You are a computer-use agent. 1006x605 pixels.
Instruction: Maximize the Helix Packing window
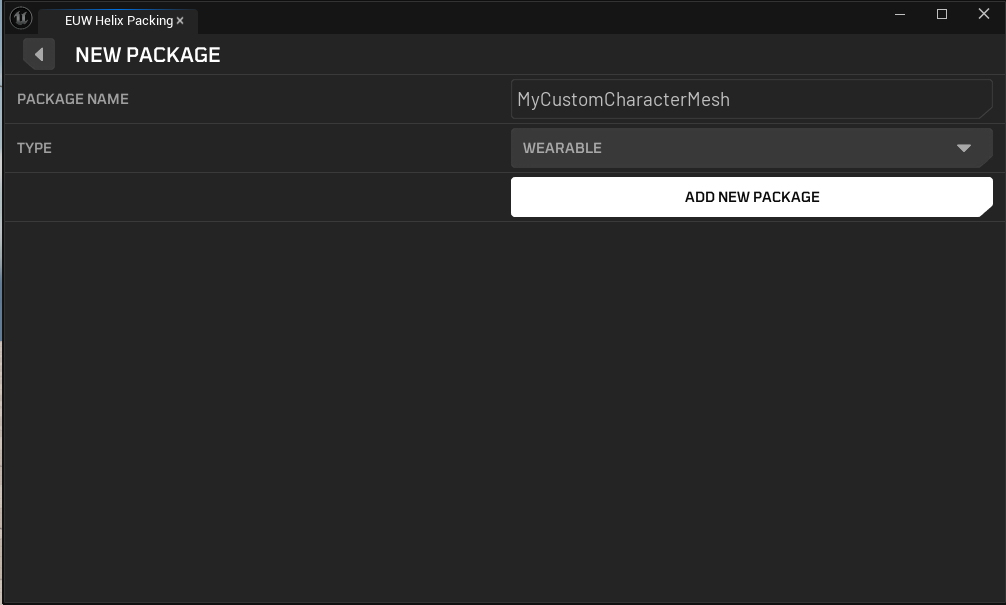(x=941, y=14)
